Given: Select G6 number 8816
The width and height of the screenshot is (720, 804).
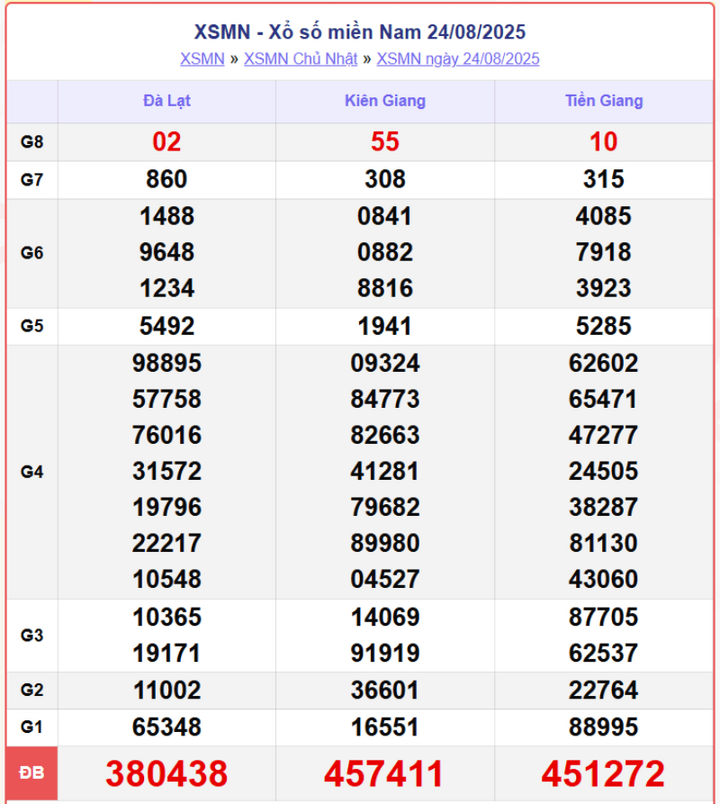Looking at the screenshot, I should 385,288.
